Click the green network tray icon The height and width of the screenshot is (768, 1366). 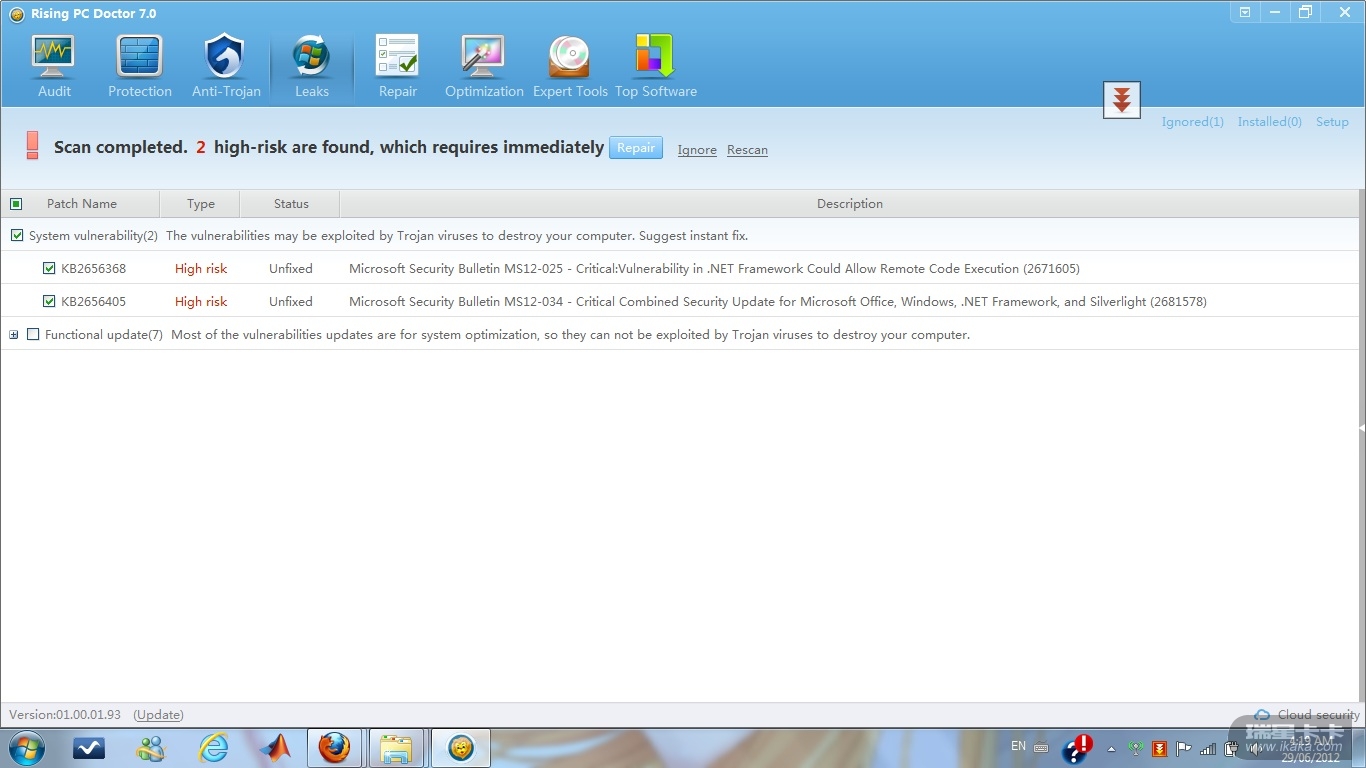click(x=1136, y=748)
